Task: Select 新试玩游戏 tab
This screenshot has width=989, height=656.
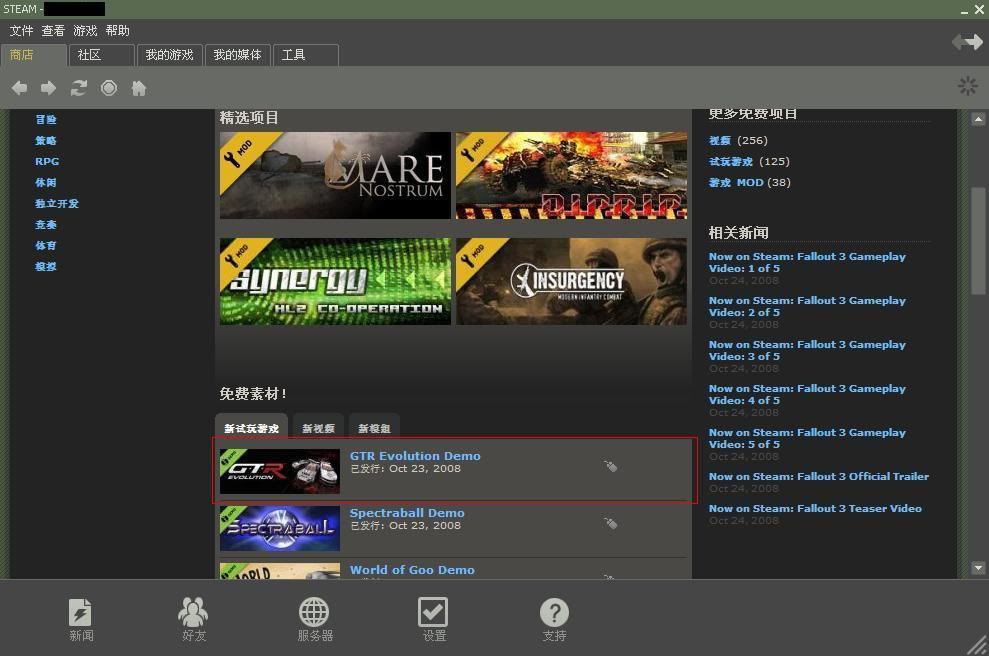Action: [252, 427]
